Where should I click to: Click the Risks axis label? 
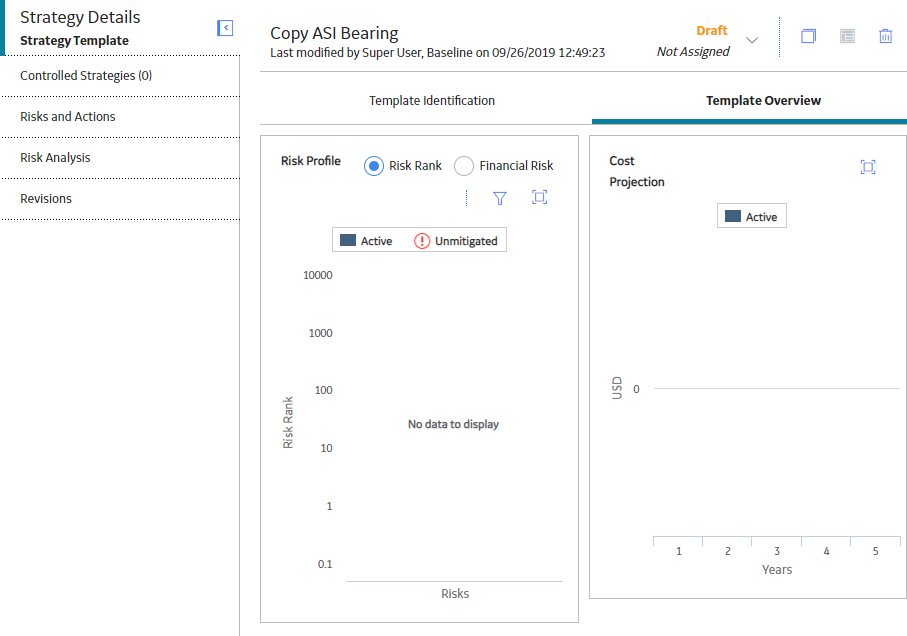455,594
